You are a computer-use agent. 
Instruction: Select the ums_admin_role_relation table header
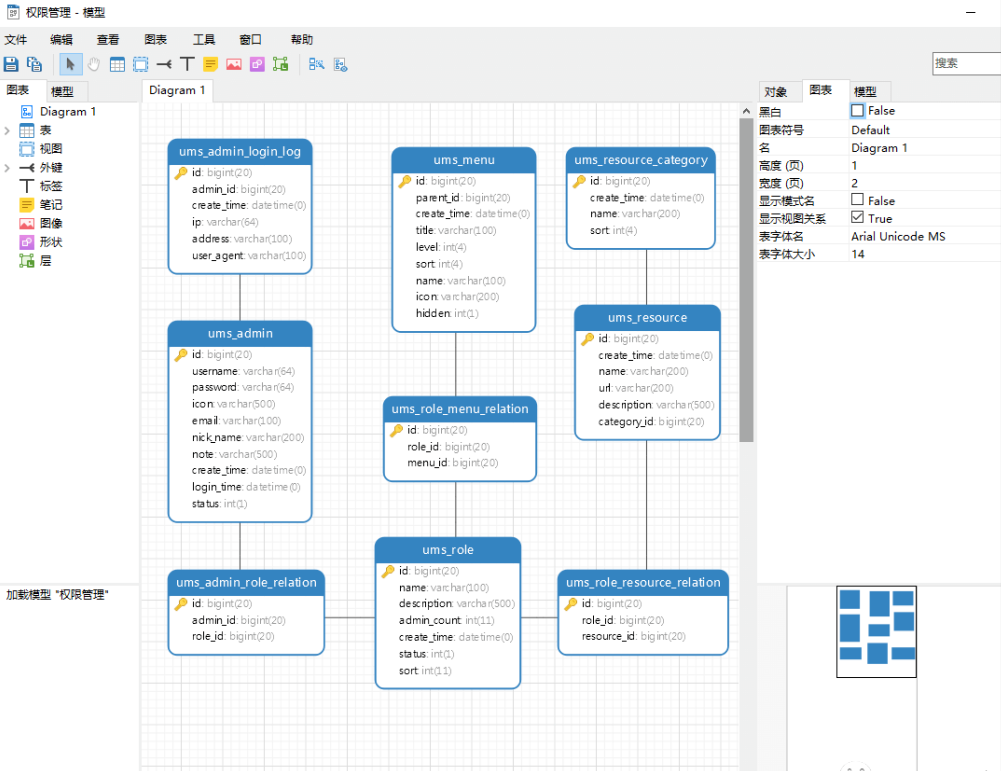tap(246, 583)
